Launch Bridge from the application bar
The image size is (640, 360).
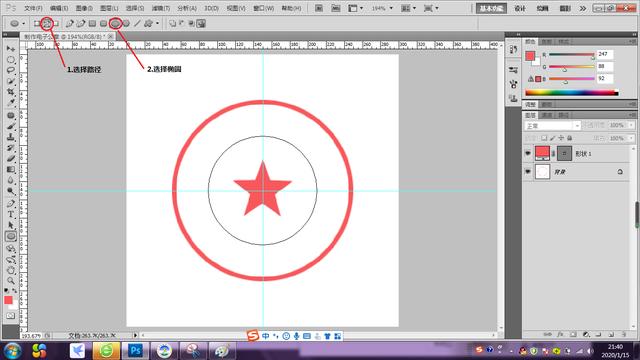(319, 8)
